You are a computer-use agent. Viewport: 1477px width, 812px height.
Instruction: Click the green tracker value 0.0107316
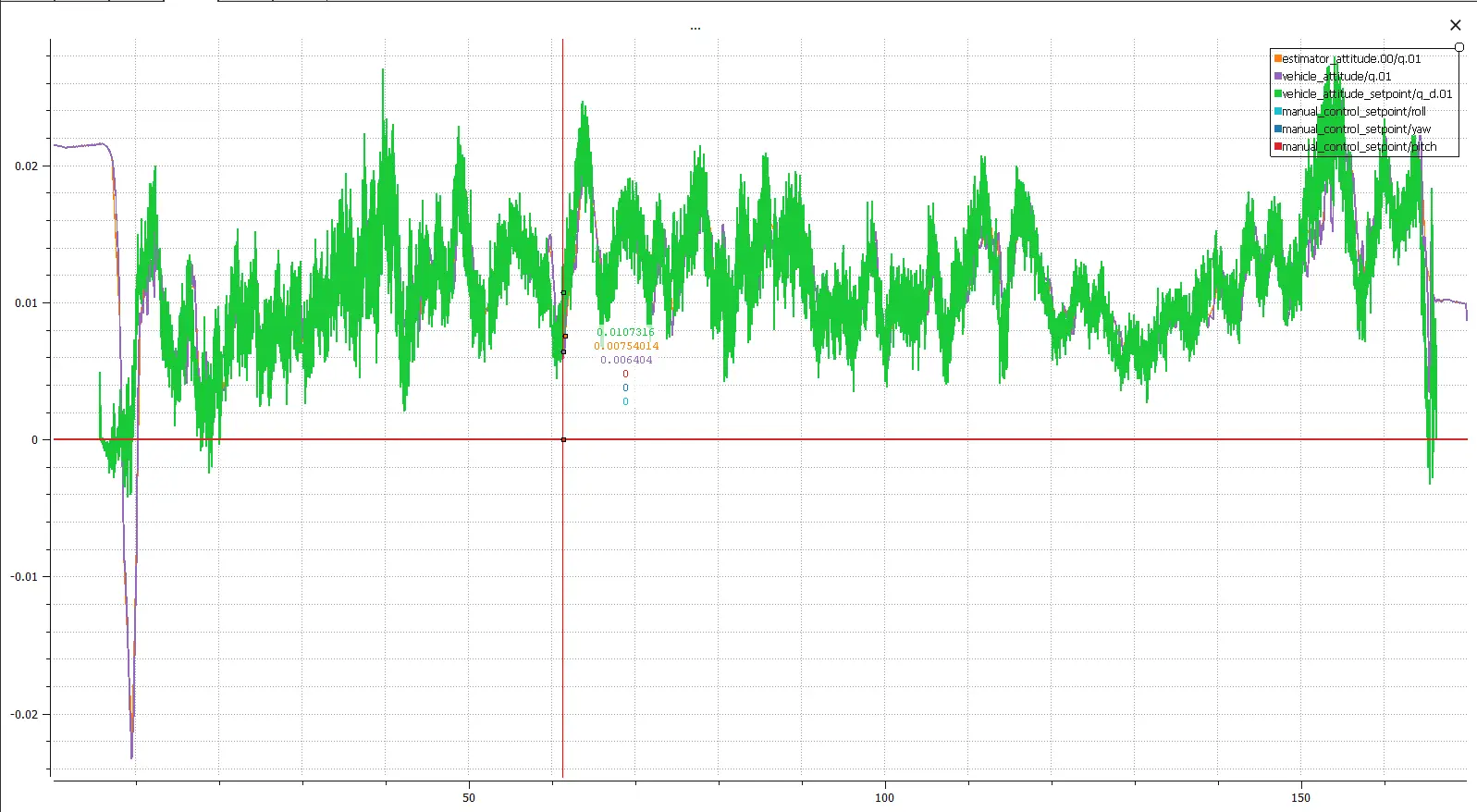pos(625,332)
